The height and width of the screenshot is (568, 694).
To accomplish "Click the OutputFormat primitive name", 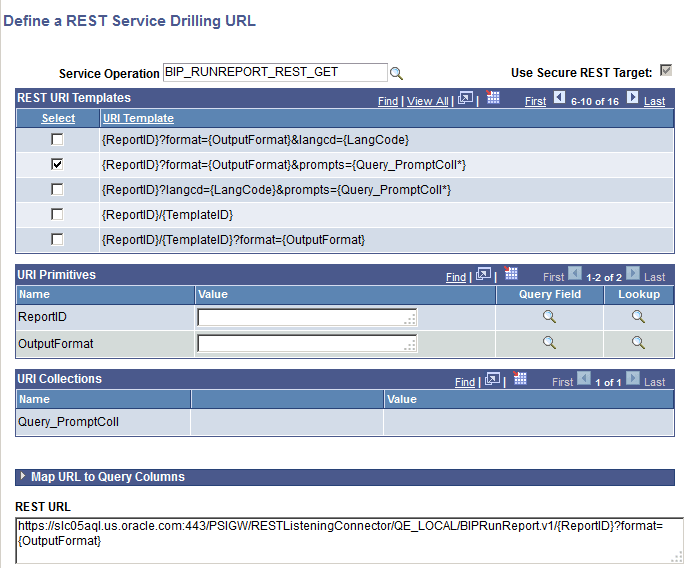I will (x=56, y=344).
